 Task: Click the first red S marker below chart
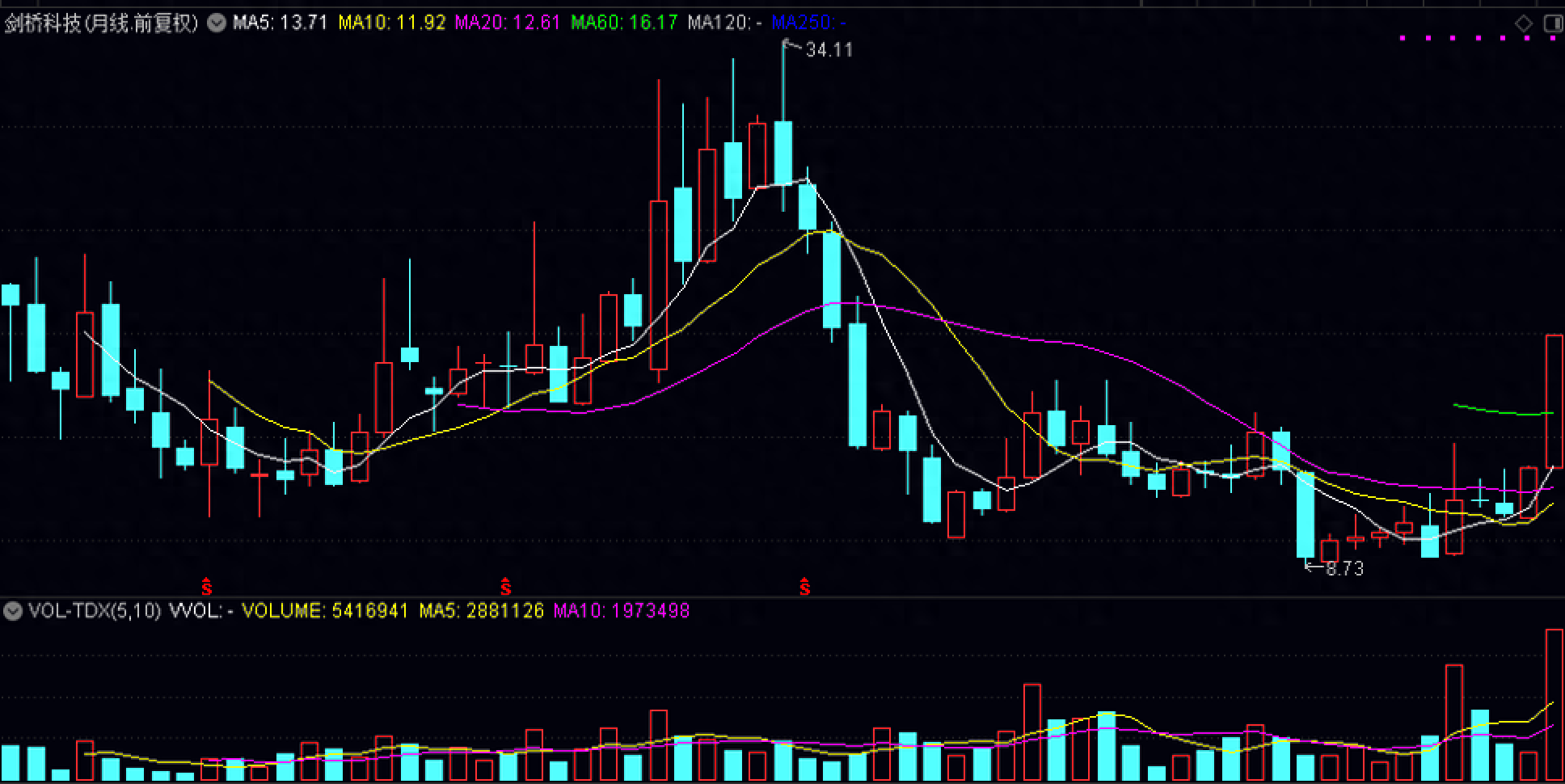(207, 585)
